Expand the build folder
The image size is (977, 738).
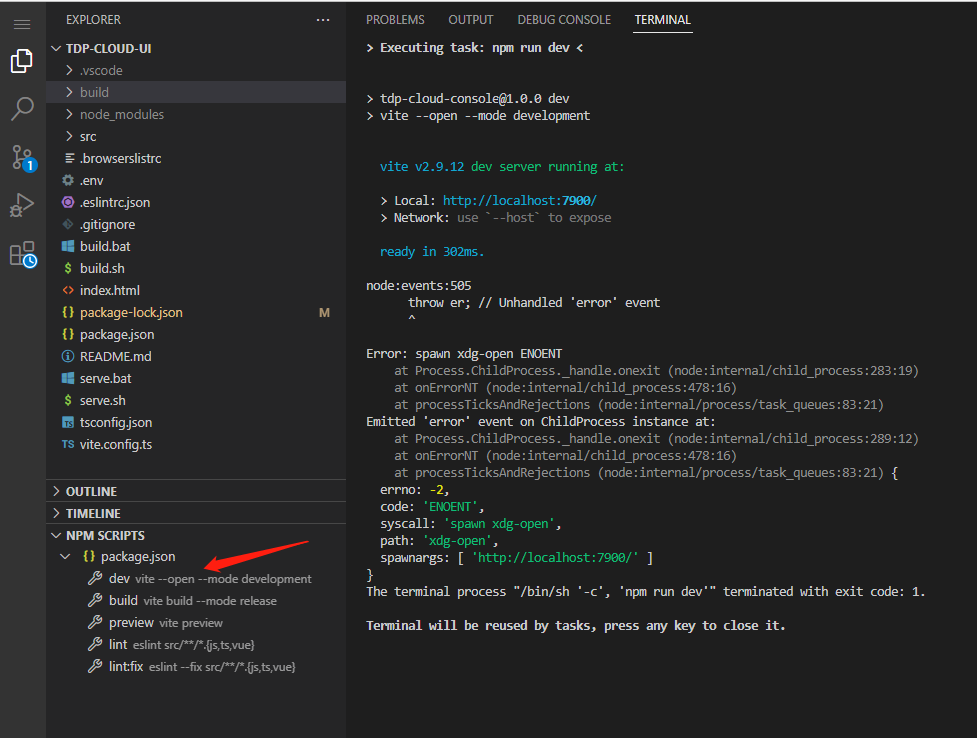(x=69, y=92)
